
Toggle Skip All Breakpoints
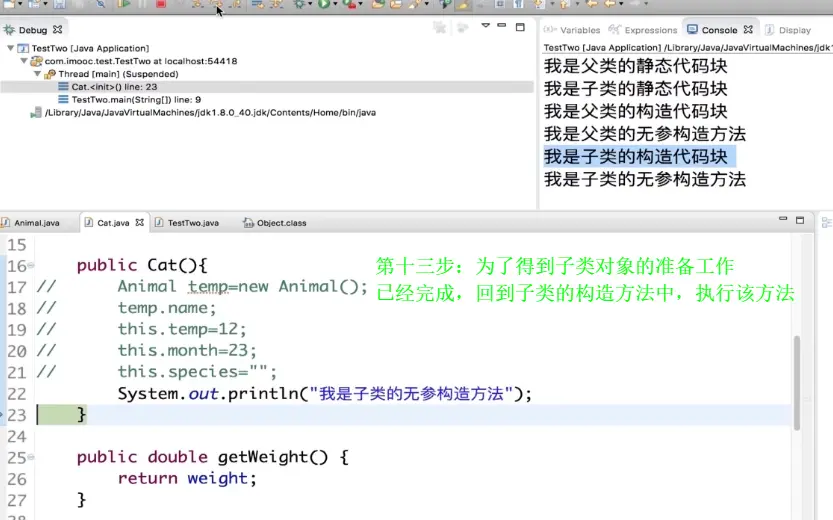pos(100,4)
